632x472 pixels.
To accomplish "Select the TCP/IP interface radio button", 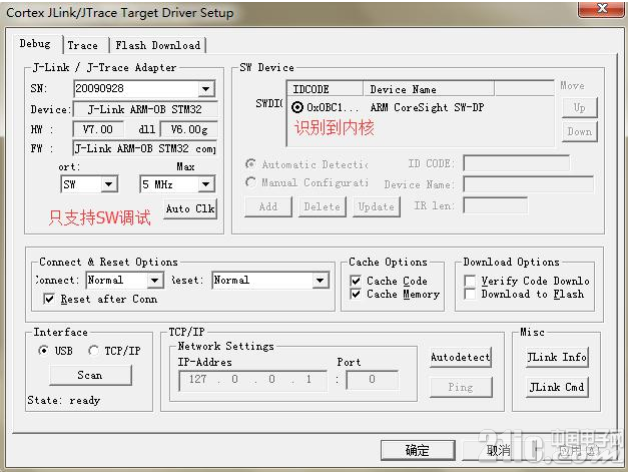I will (94, 351).
